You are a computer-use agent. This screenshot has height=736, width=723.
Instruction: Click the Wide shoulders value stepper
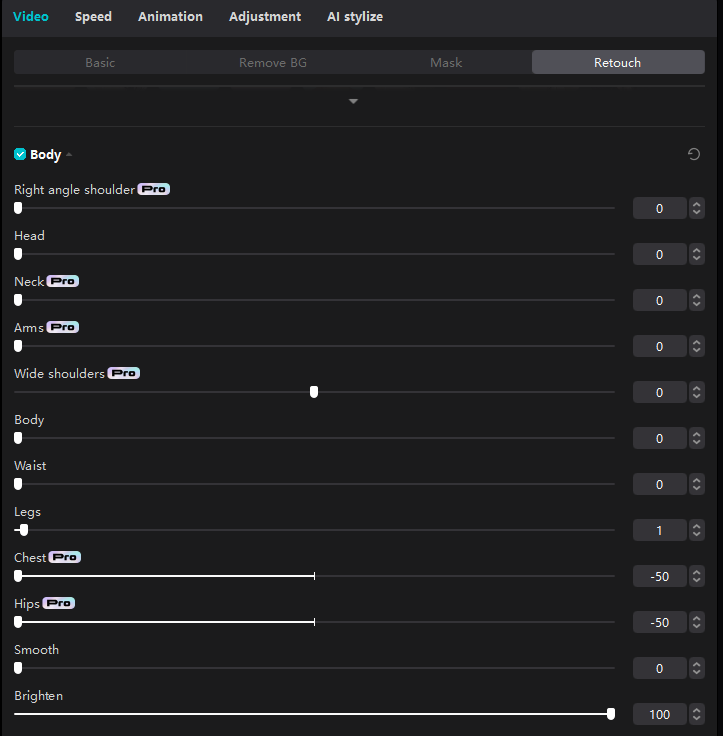[697, 392]
